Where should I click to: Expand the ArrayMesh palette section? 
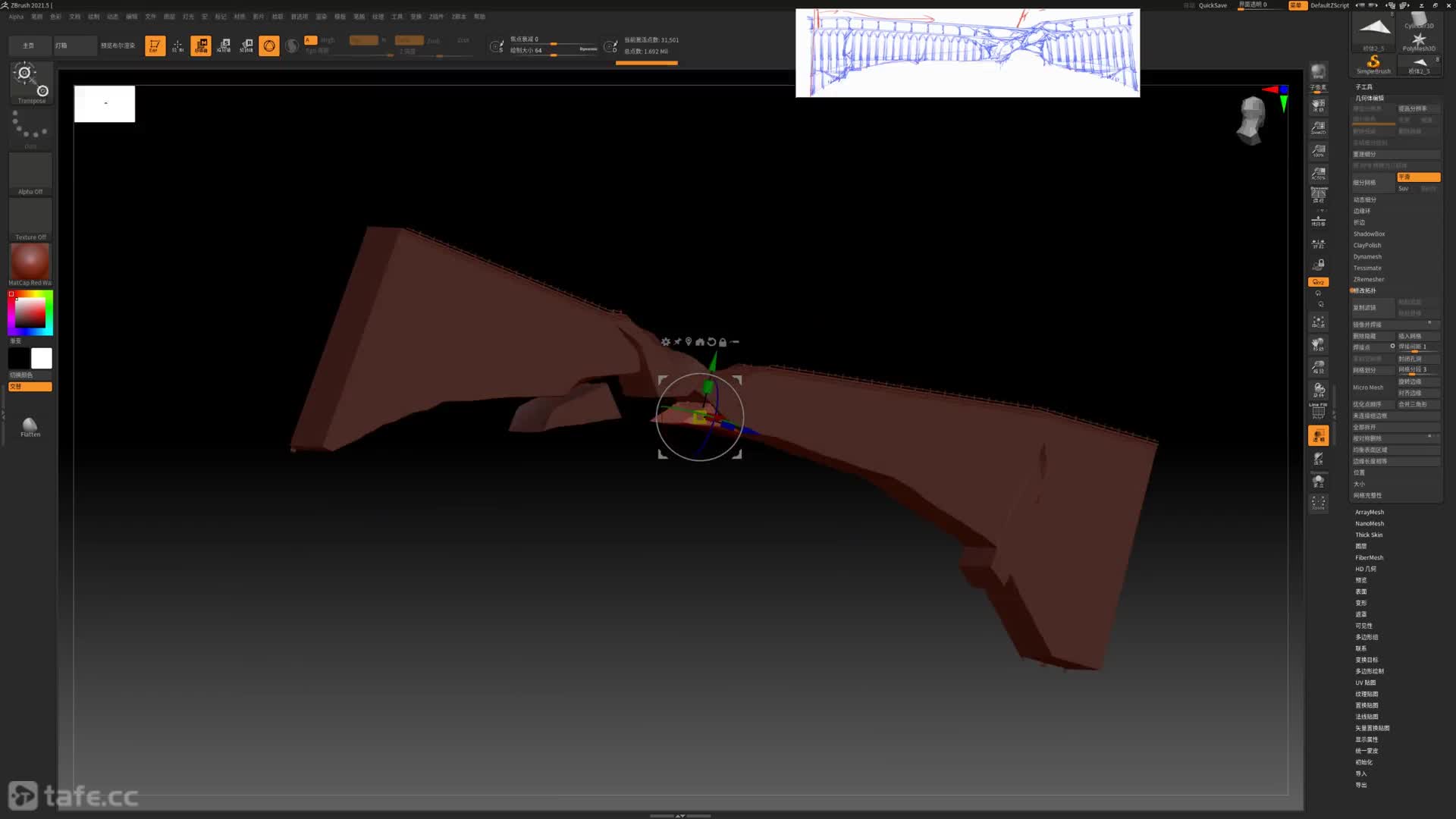[1370, 513]
